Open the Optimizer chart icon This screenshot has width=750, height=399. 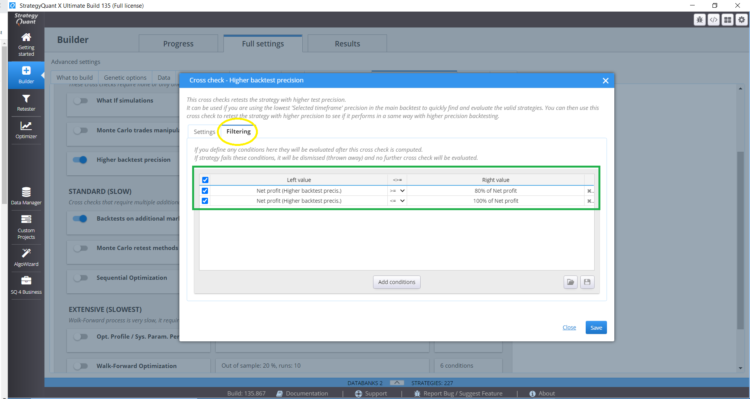click(x=26, y=126)
